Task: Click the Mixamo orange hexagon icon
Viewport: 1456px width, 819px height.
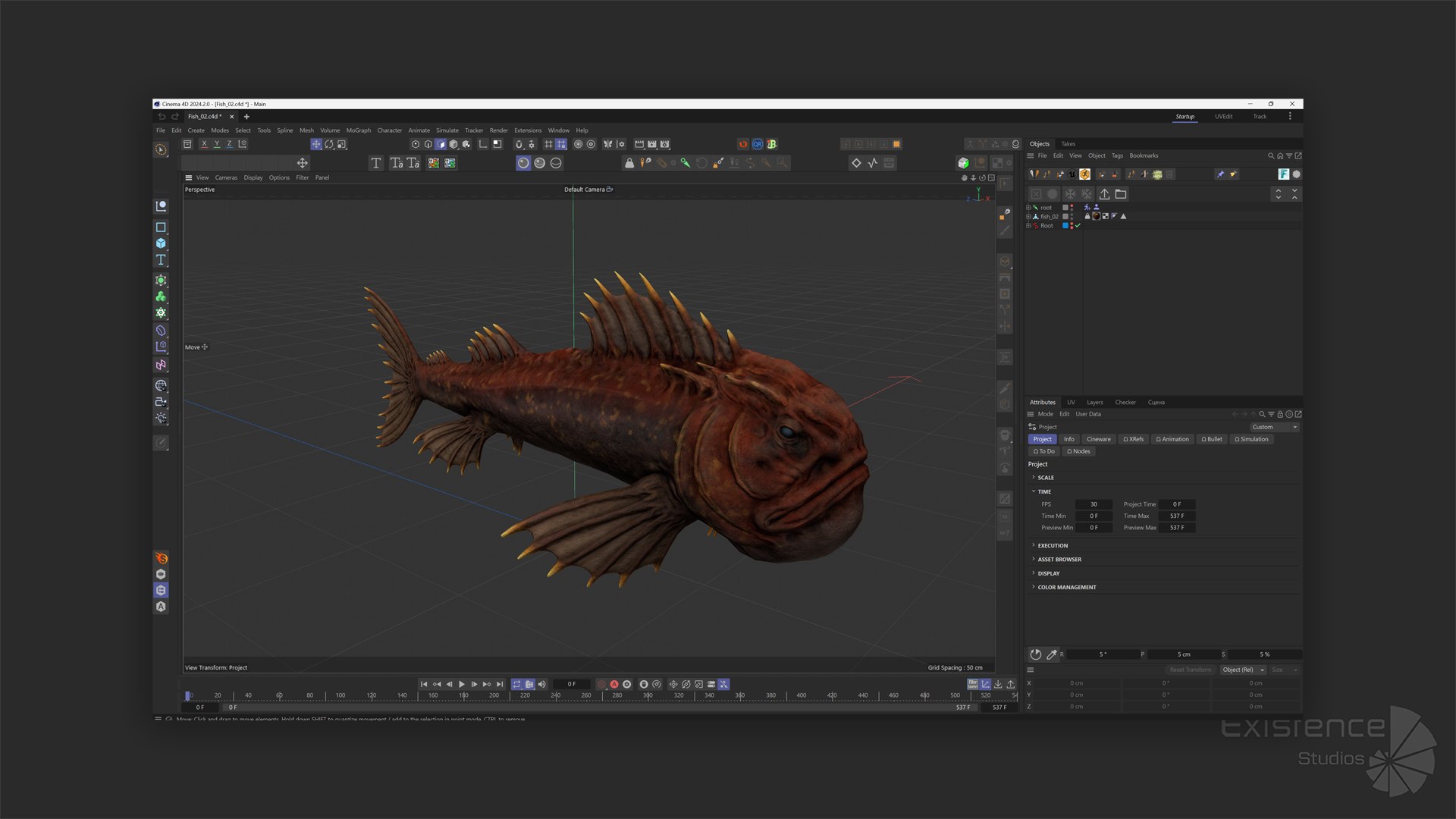Action: pos(1085,174)
